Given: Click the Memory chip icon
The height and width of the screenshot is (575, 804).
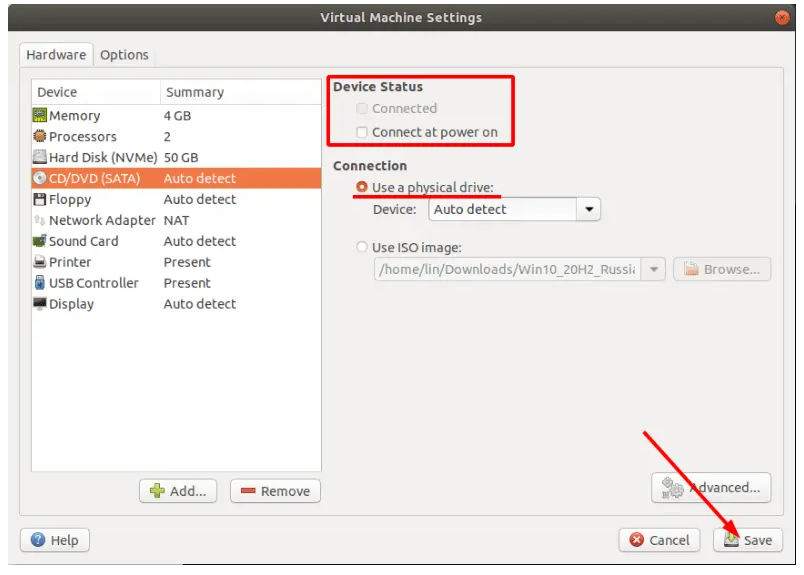Looking at the screenshot, I should (x=39, y=115).
